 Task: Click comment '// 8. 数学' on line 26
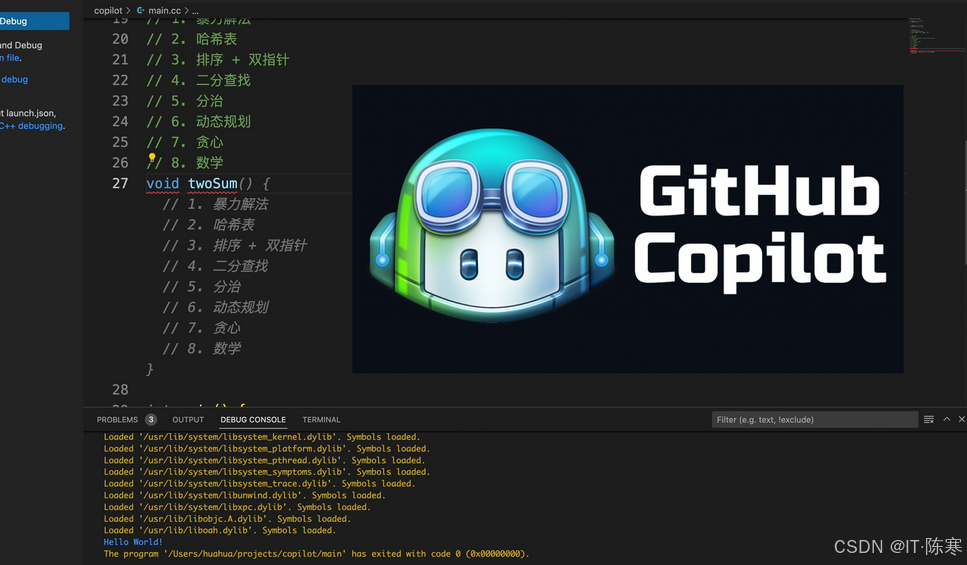click(x=185, y=163)
